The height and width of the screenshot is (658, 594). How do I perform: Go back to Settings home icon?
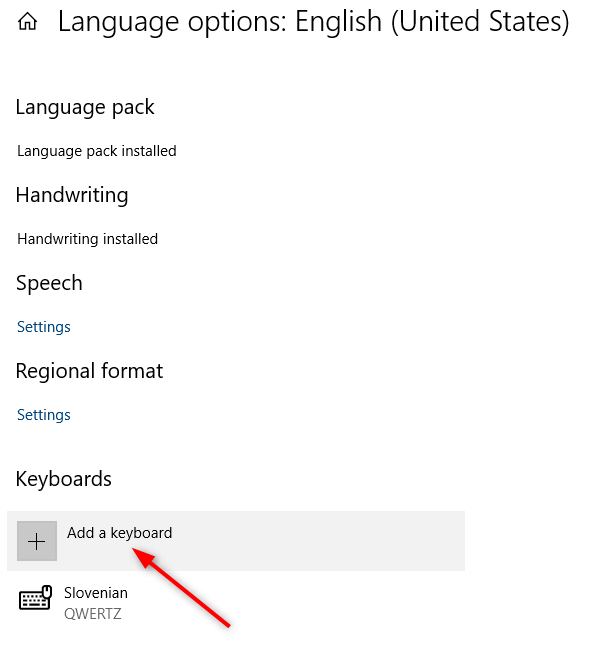click(x=28, y=21)
